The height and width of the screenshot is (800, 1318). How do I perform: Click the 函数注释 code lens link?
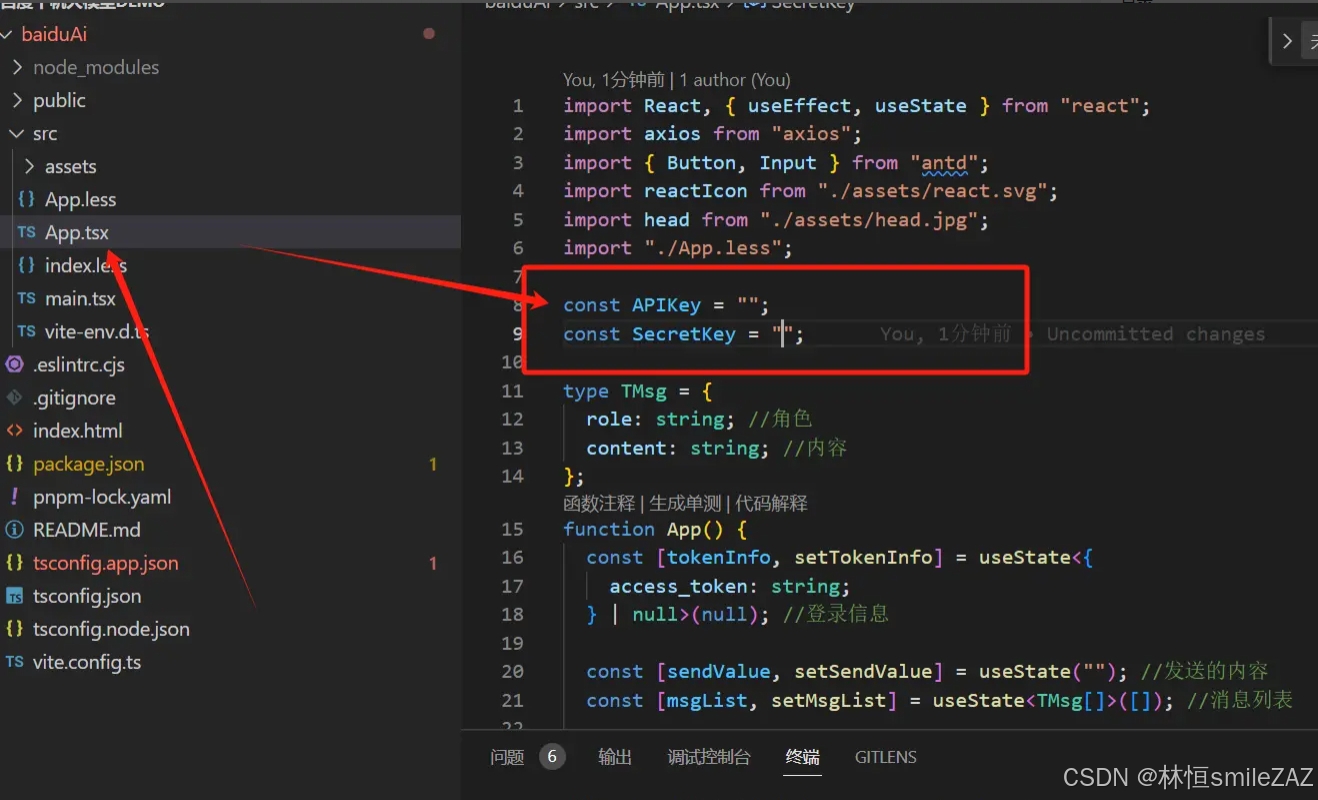599,503
